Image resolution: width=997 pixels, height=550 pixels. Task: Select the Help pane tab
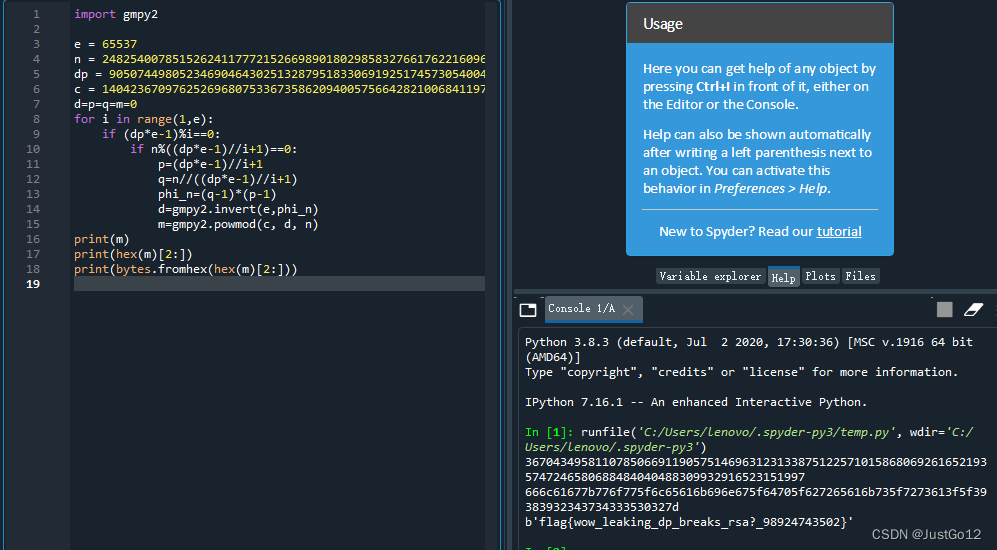783,277
